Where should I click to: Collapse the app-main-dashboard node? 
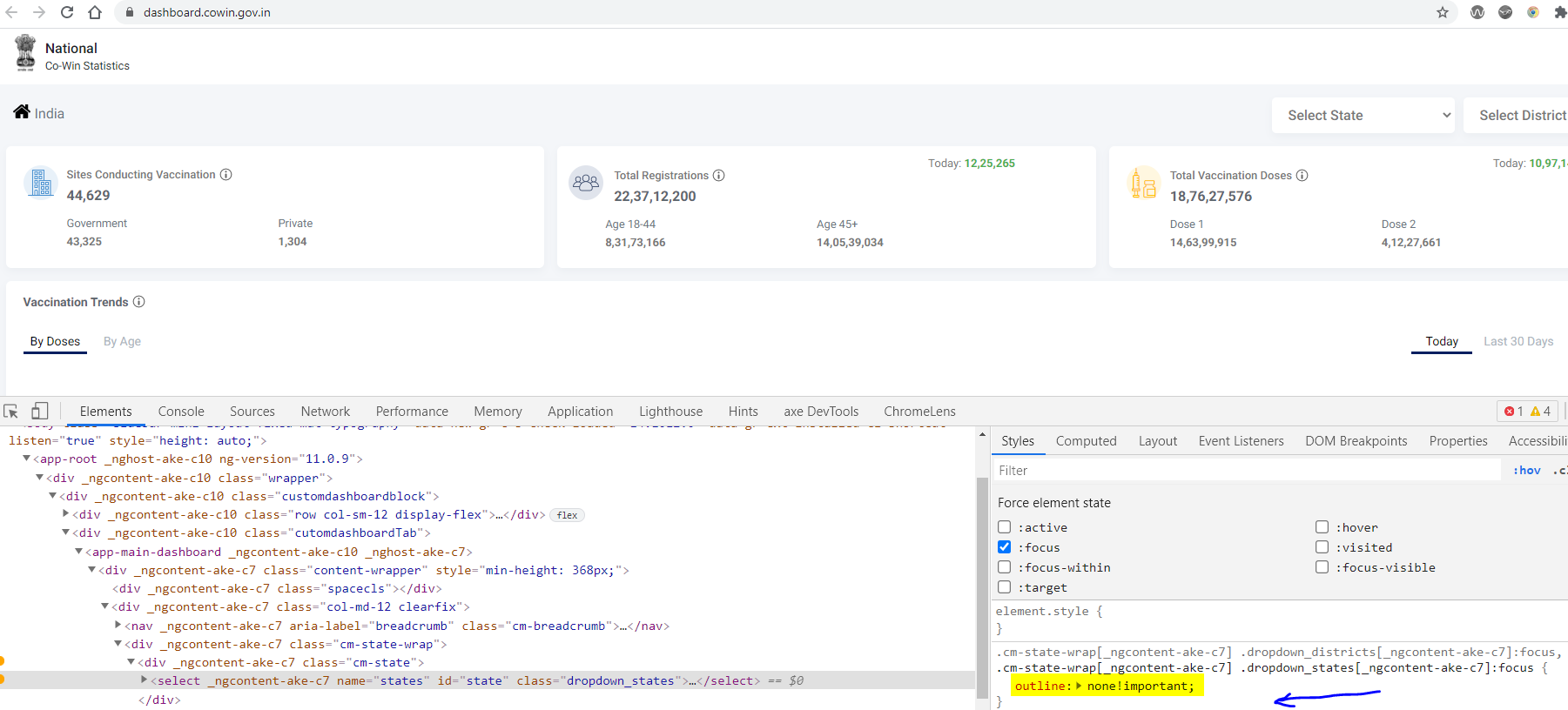click(79, 552)
